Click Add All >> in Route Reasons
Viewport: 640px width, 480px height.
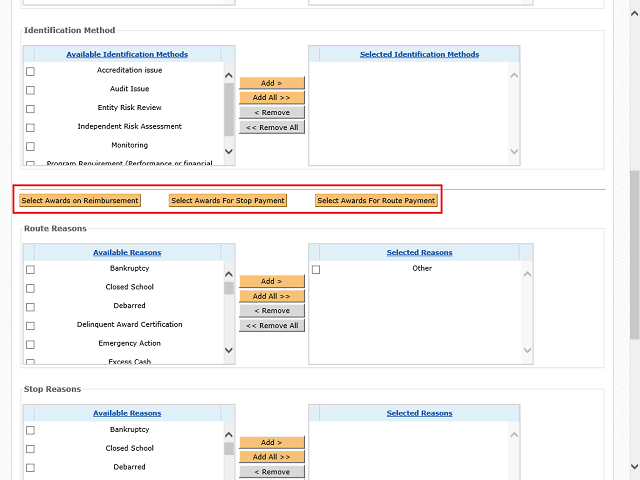click(272, 296)
